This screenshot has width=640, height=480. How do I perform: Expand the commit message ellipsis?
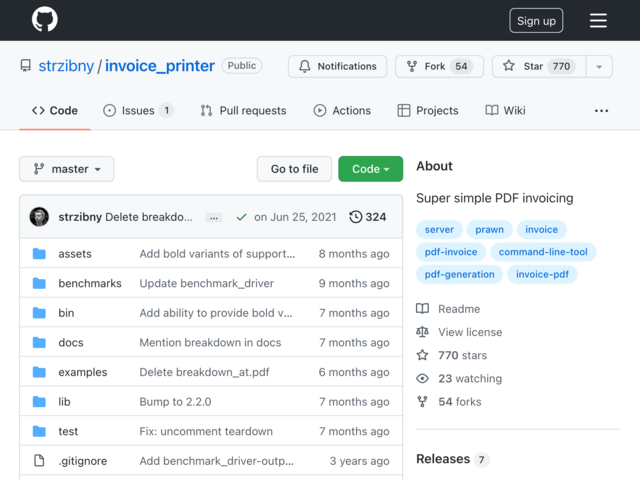click(x=214, y=217)
